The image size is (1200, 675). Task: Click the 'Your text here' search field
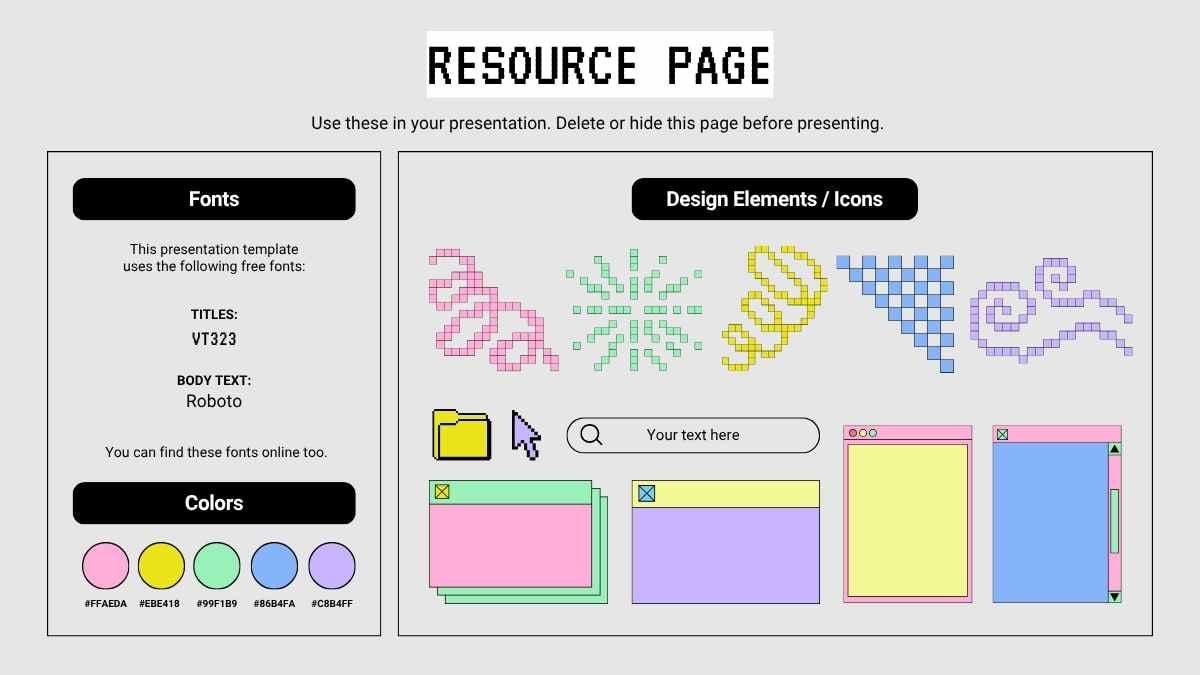[693, 435]
